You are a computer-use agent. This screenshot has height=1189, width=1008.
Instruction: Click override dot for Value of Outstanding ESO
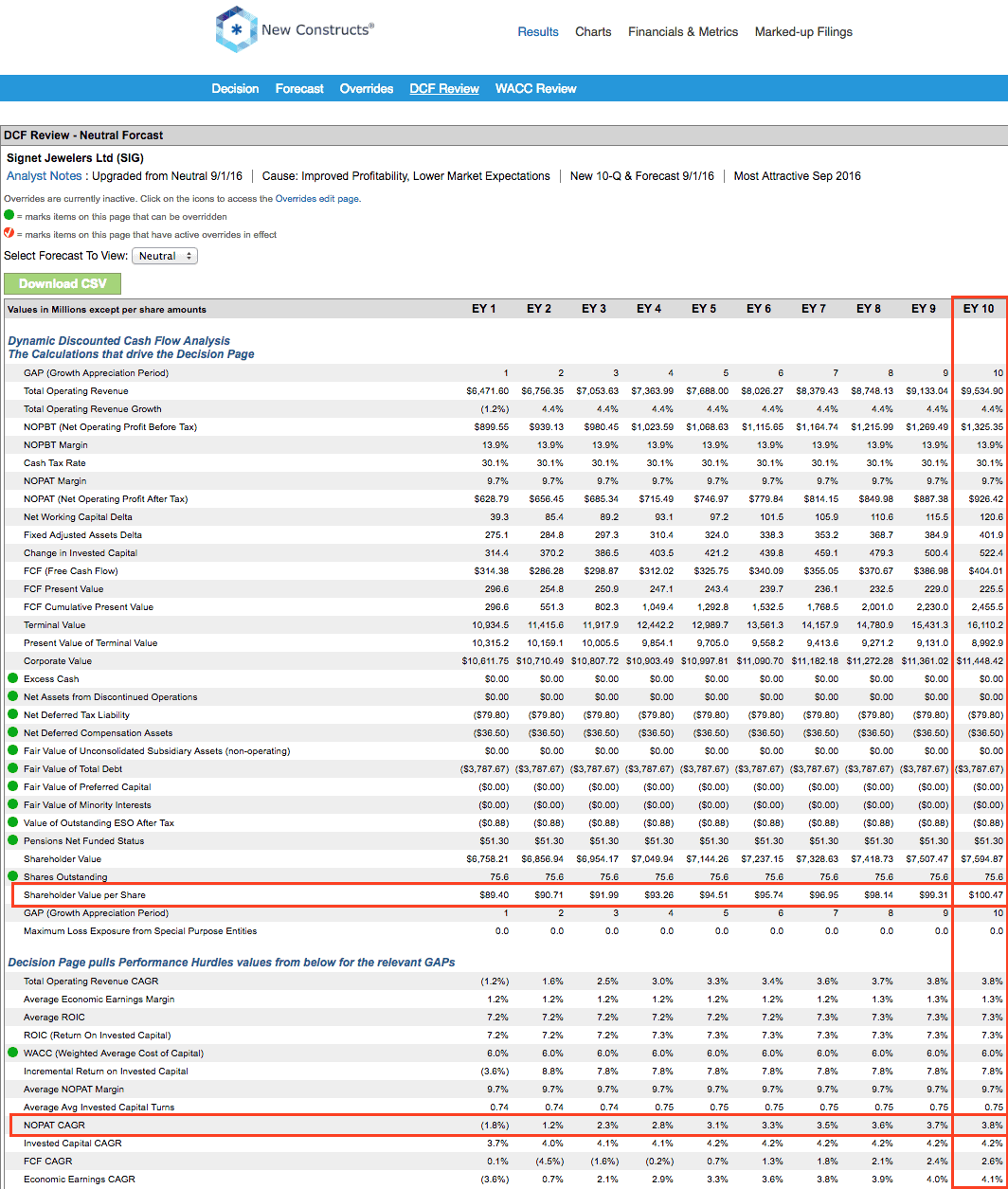pos(12,822)
